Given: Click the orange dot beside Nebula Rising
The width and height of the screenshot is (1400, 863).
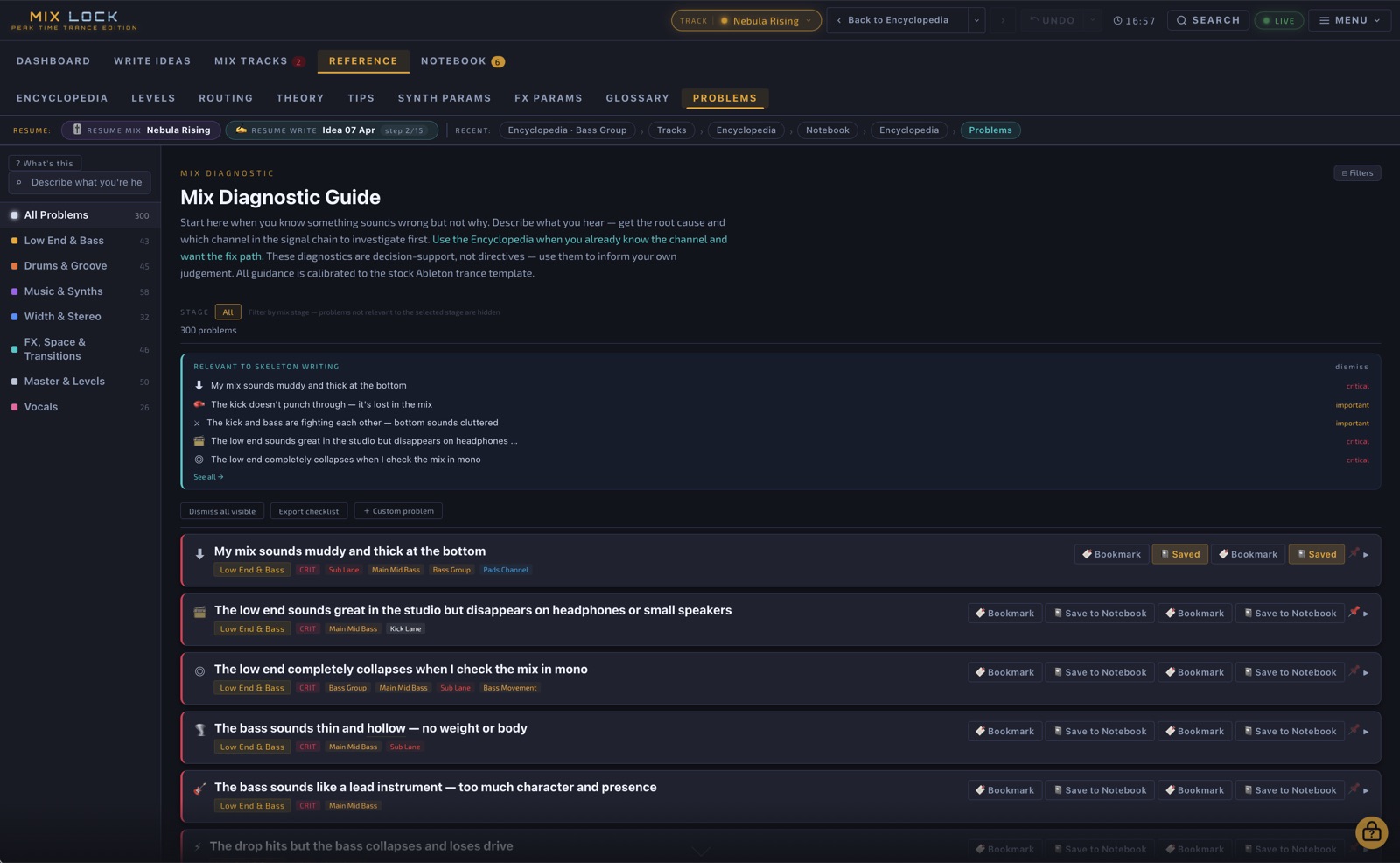Looking at the screenshot, I should pos(724,20).
